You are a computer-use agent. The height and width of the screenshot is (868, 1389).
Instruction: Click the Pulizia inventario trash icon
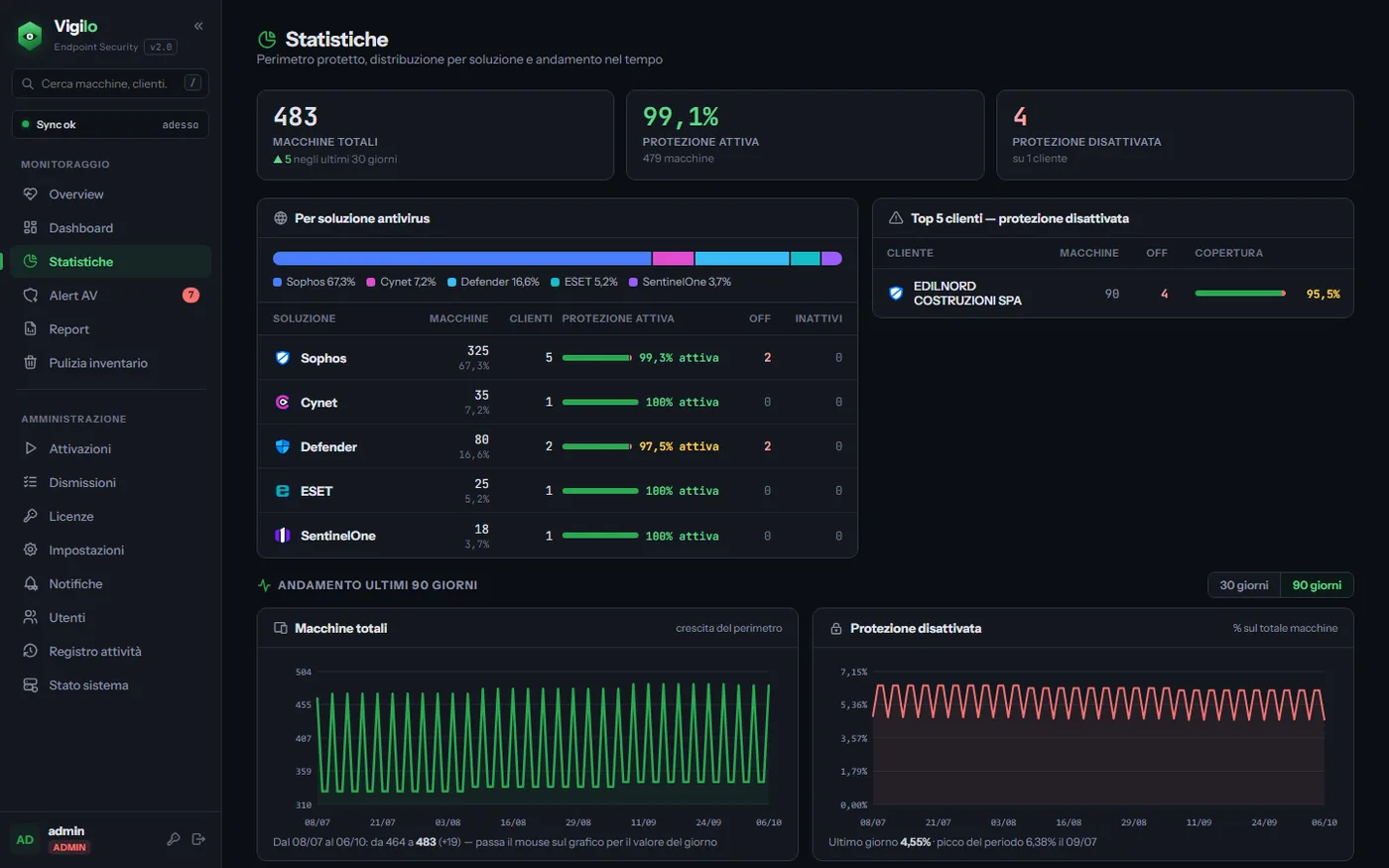30,363
